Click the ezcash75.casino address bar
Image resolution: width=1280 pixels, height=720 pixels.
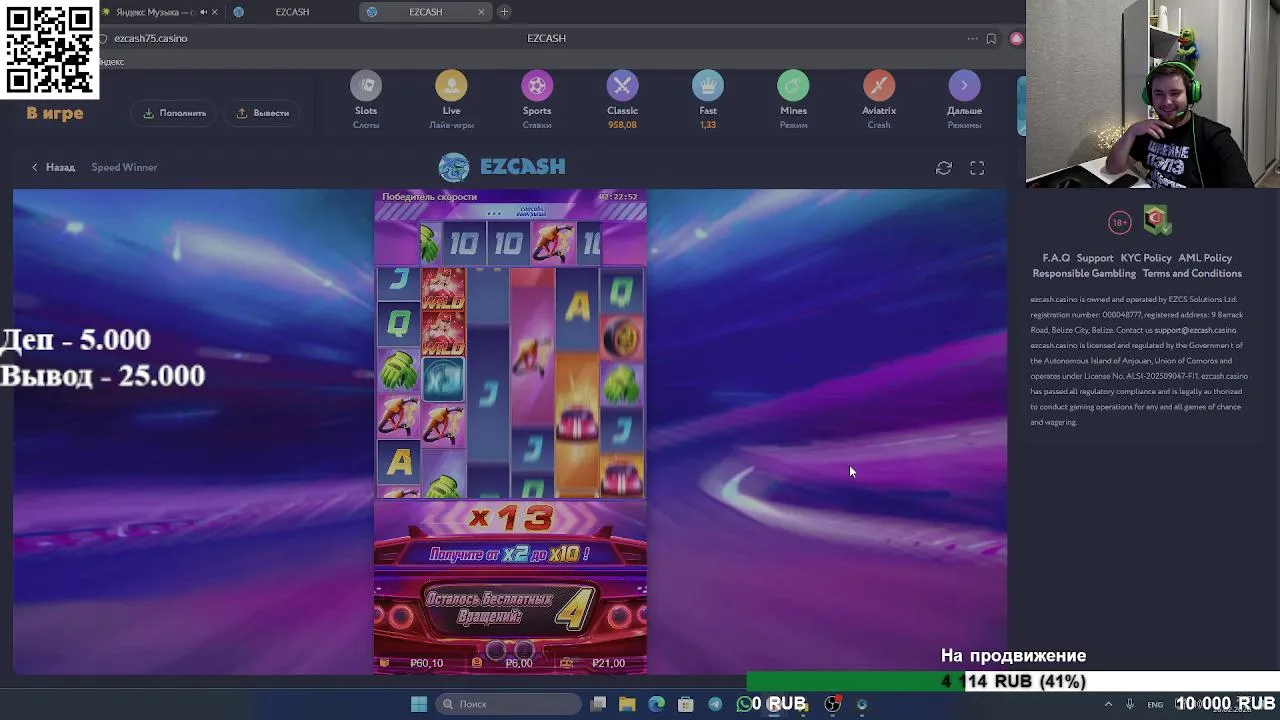(x=150, y=38)
